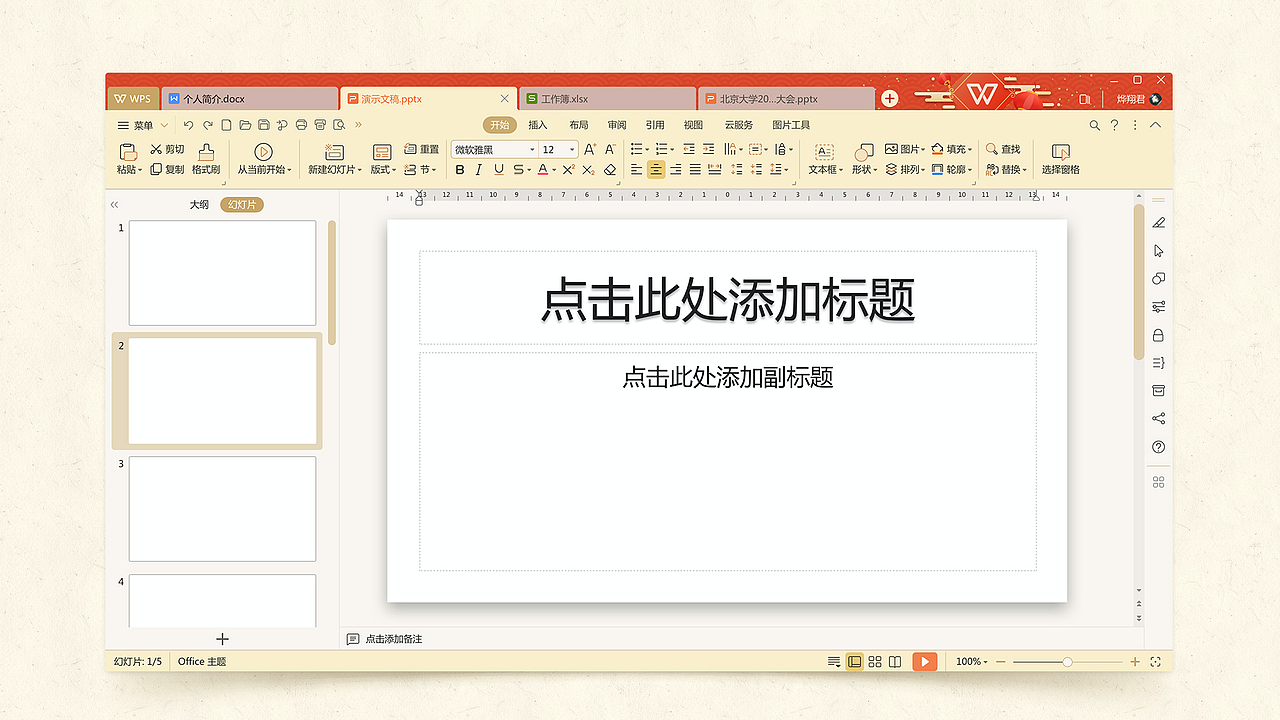Screen dimensions: 1280x720
Task: Click the fit-to-window icon in status bar
Action: coord(1155,662)
